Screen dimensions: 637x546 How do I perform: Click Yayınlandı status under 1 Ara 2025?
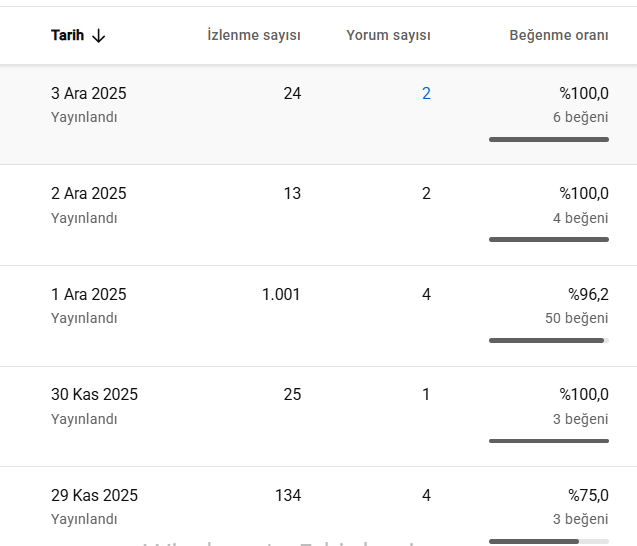(x=84, y=318)
